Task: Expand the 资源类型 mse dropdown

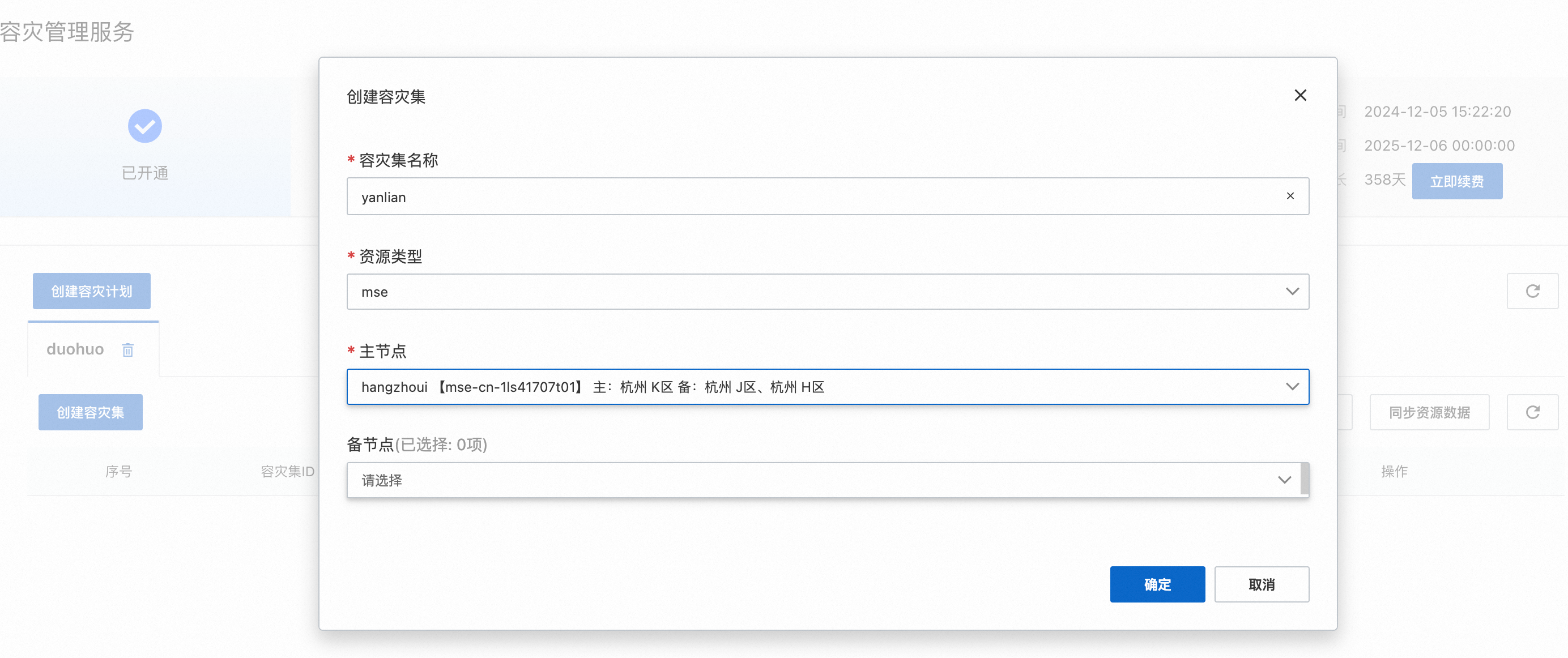Action: [828, 292]
